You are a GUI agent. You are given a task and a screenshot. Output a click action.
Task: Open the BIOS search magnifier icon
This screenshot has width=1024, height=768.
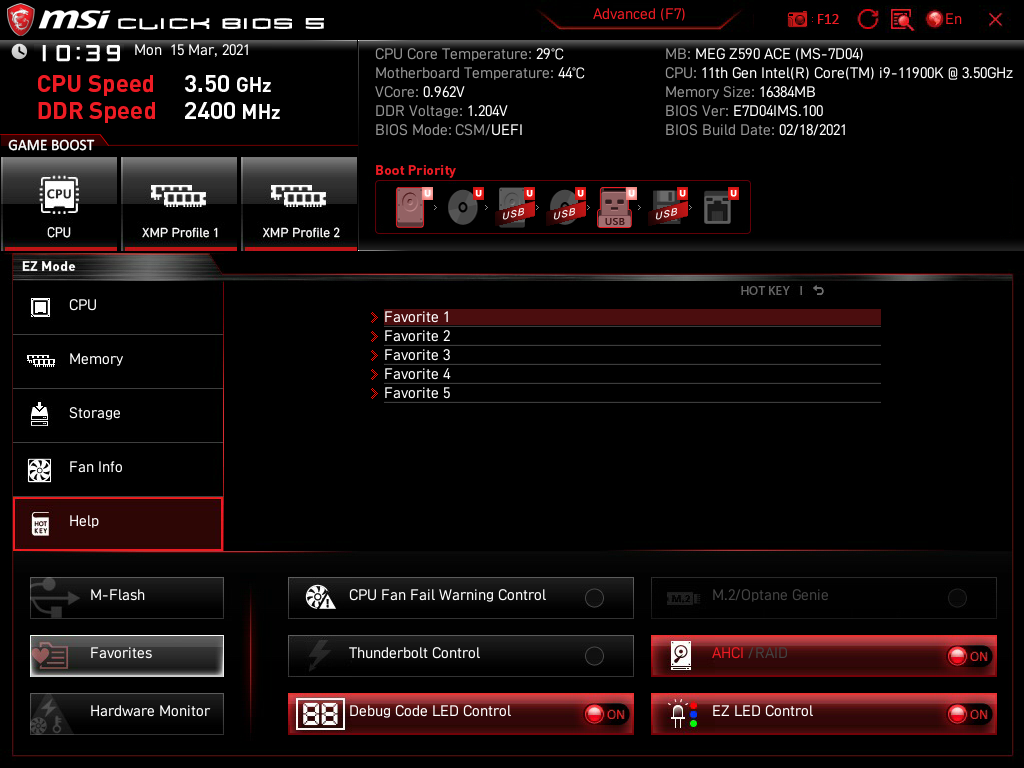(x=902, y=20)
